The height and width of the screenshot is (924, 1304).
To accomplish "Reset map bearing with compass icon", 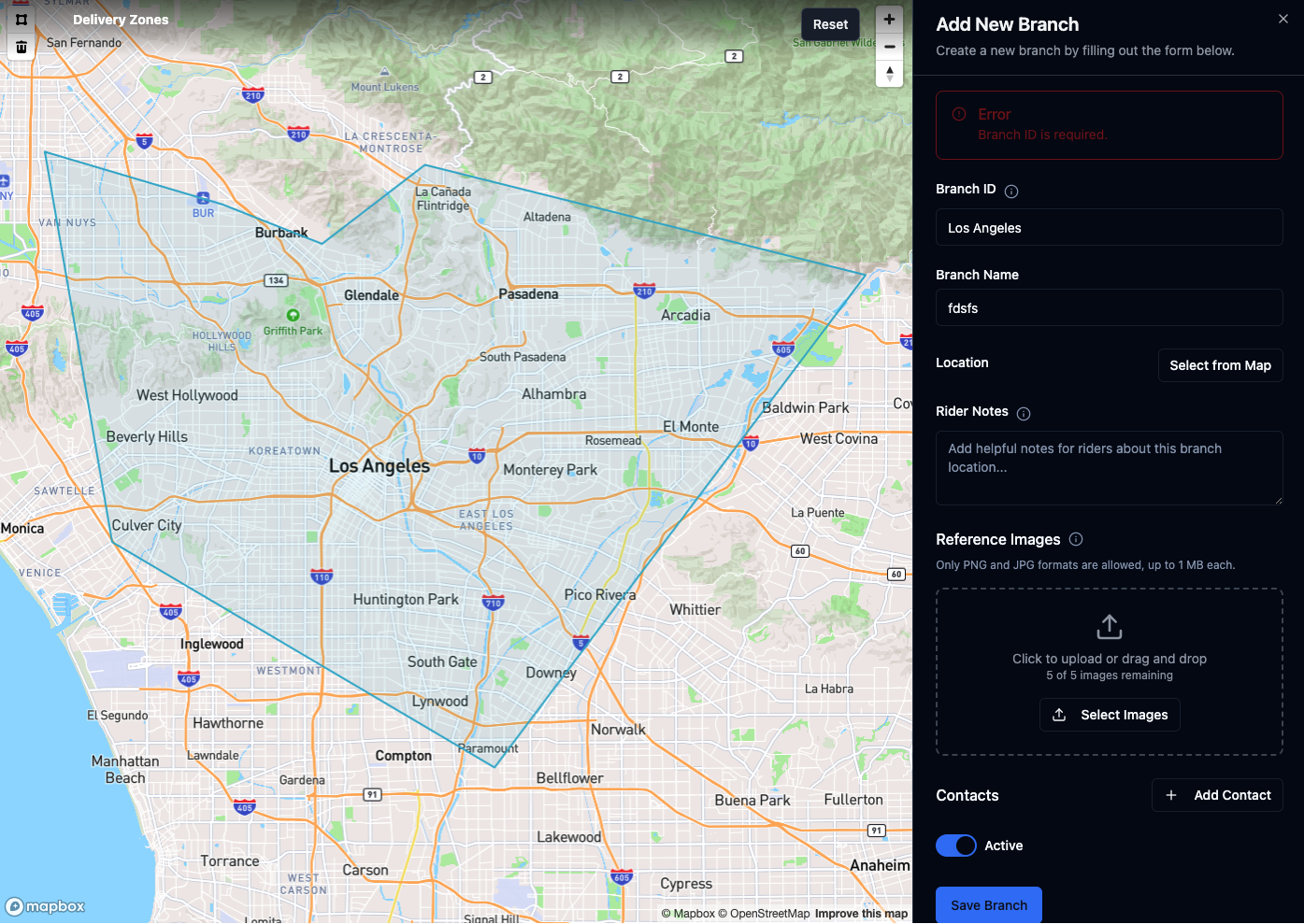I will [x=889, y=73].
